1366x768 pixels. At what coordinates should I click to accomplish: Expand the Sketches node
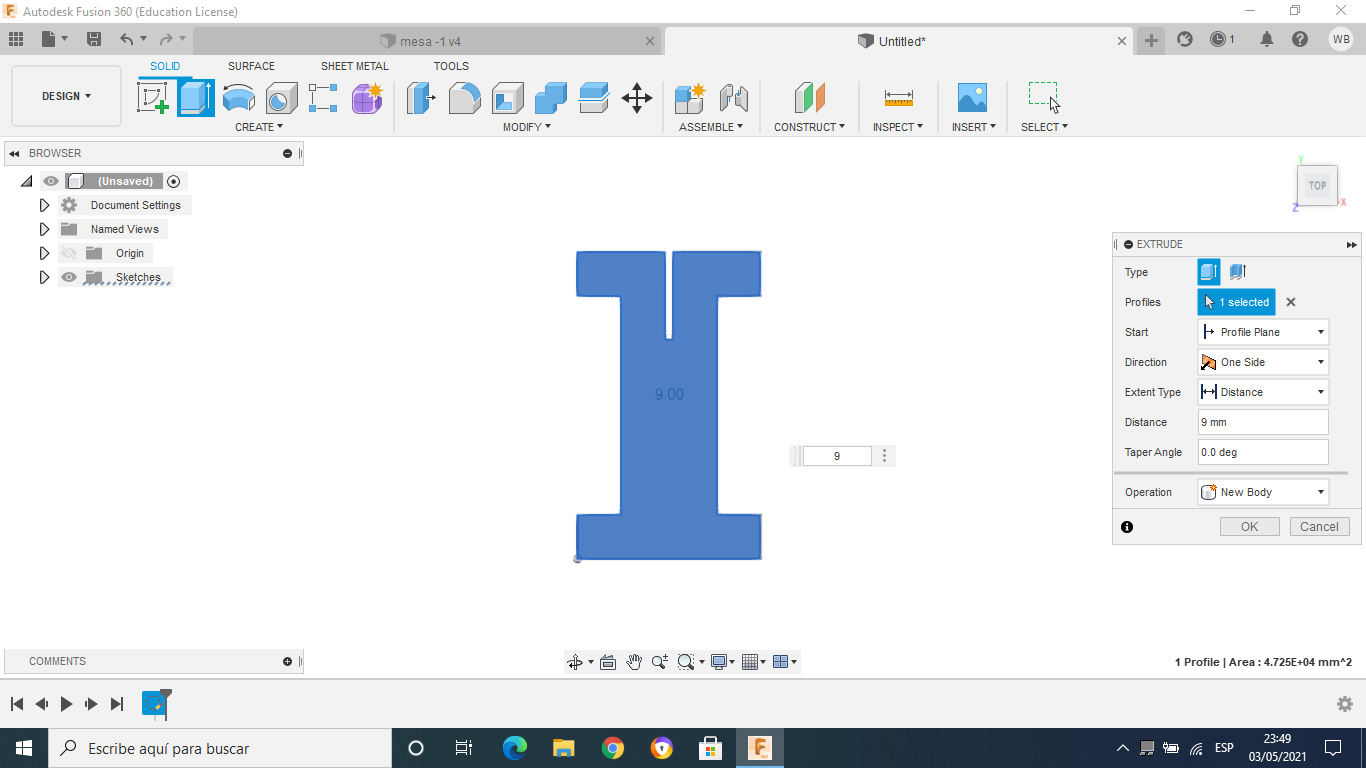tap(44, 277)
